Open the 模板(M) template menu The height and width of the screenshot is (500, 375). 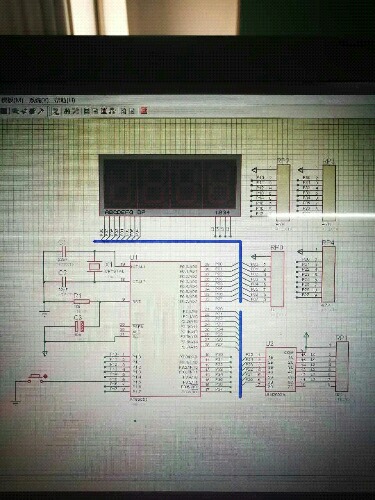click(11, 100)
